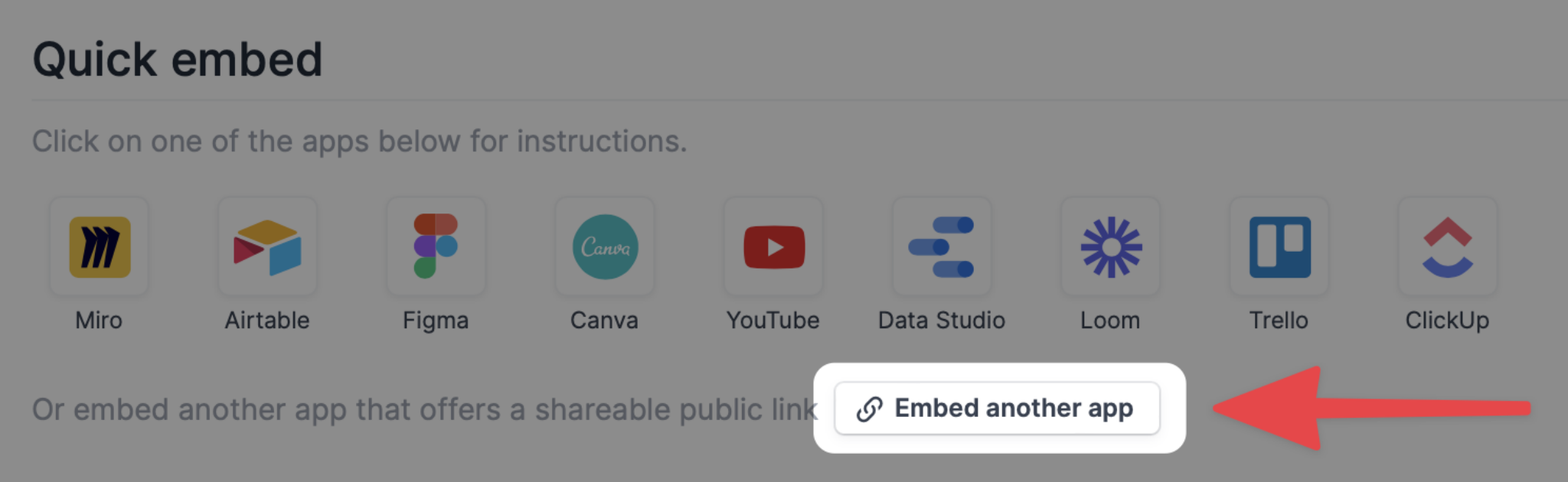This screenshot has width=1568, height=482.
Task: Click the Canva app icon
Action: coord(605,246)
